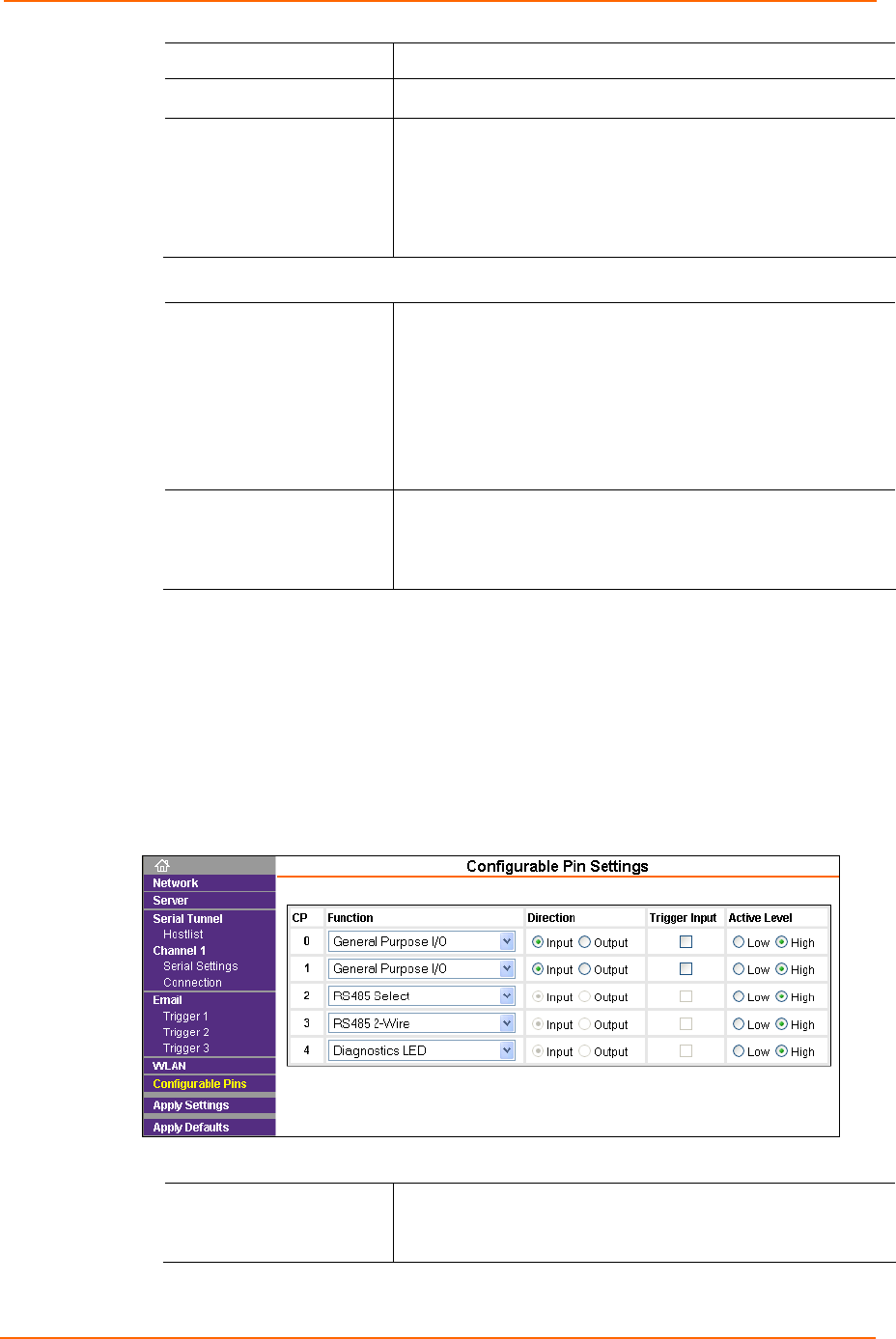The width and height of the screenshot is (896, 1339).
Task: Set CP 4 active level Low
Action: pyautogui.click(x=739, y=1051)
